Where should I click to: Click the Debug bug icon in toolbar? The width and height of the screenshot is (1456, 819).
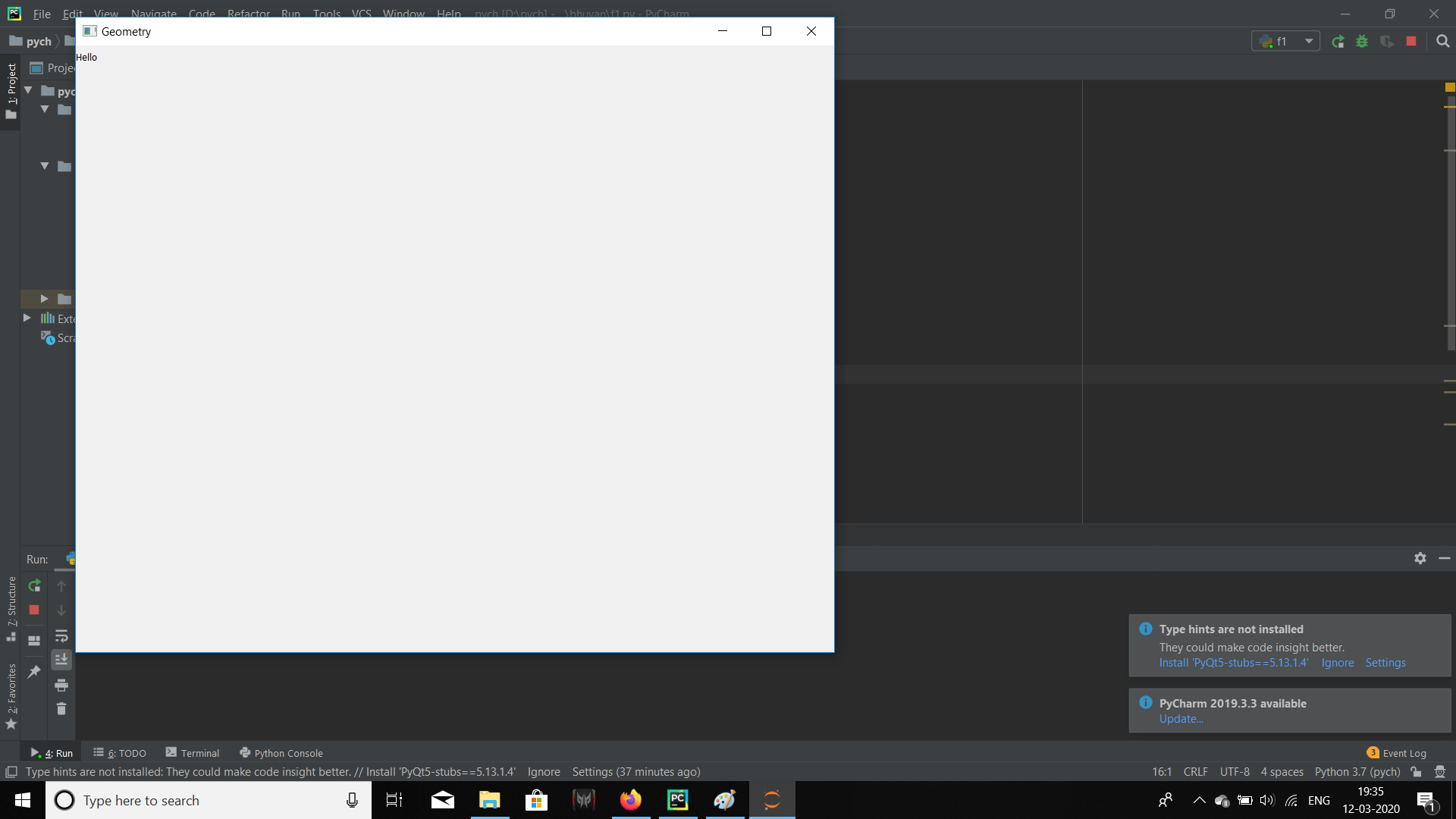1362,42
